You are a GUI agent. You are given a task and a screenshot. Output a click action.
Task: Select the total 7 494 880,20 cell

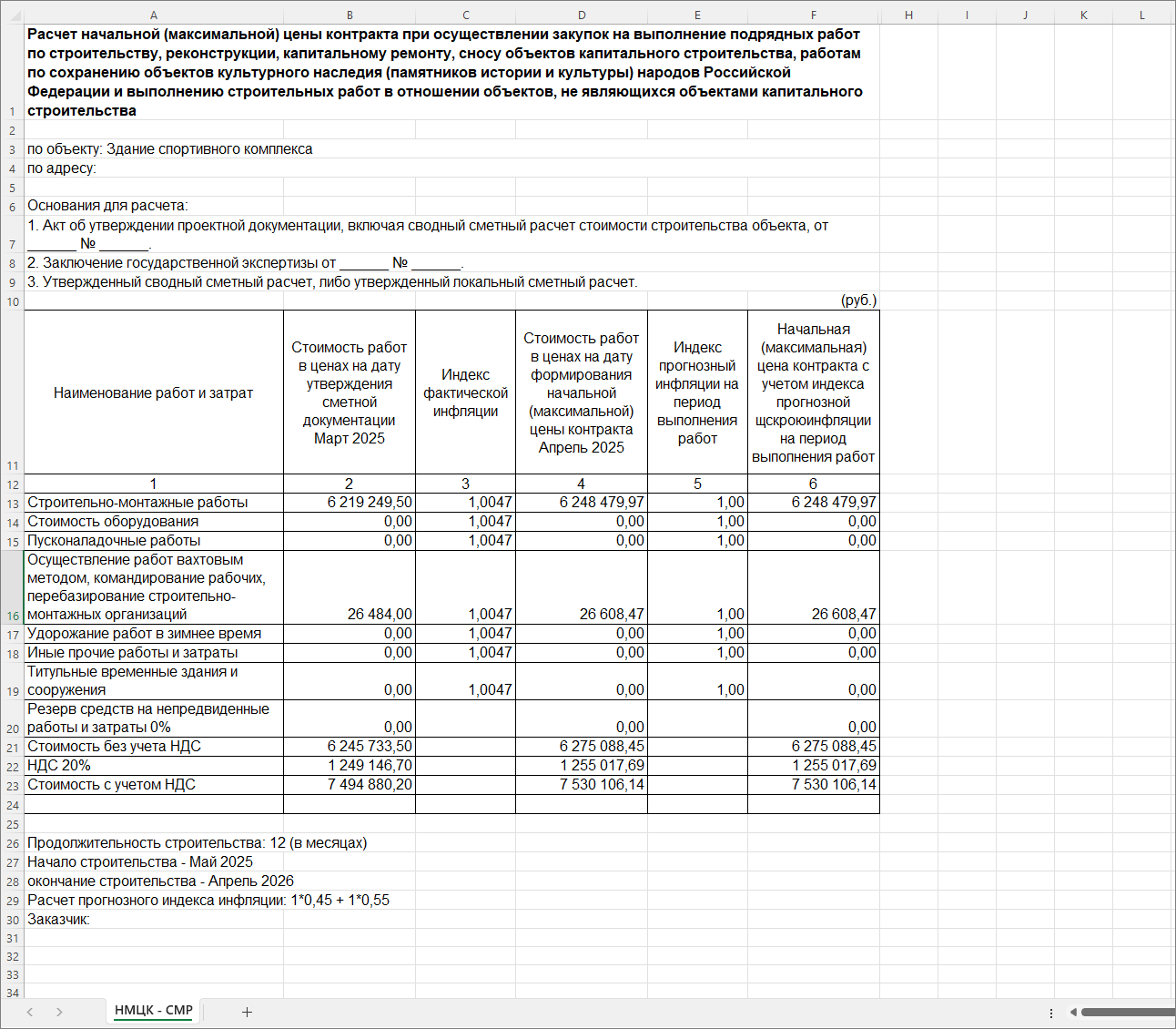click(350, 785)
